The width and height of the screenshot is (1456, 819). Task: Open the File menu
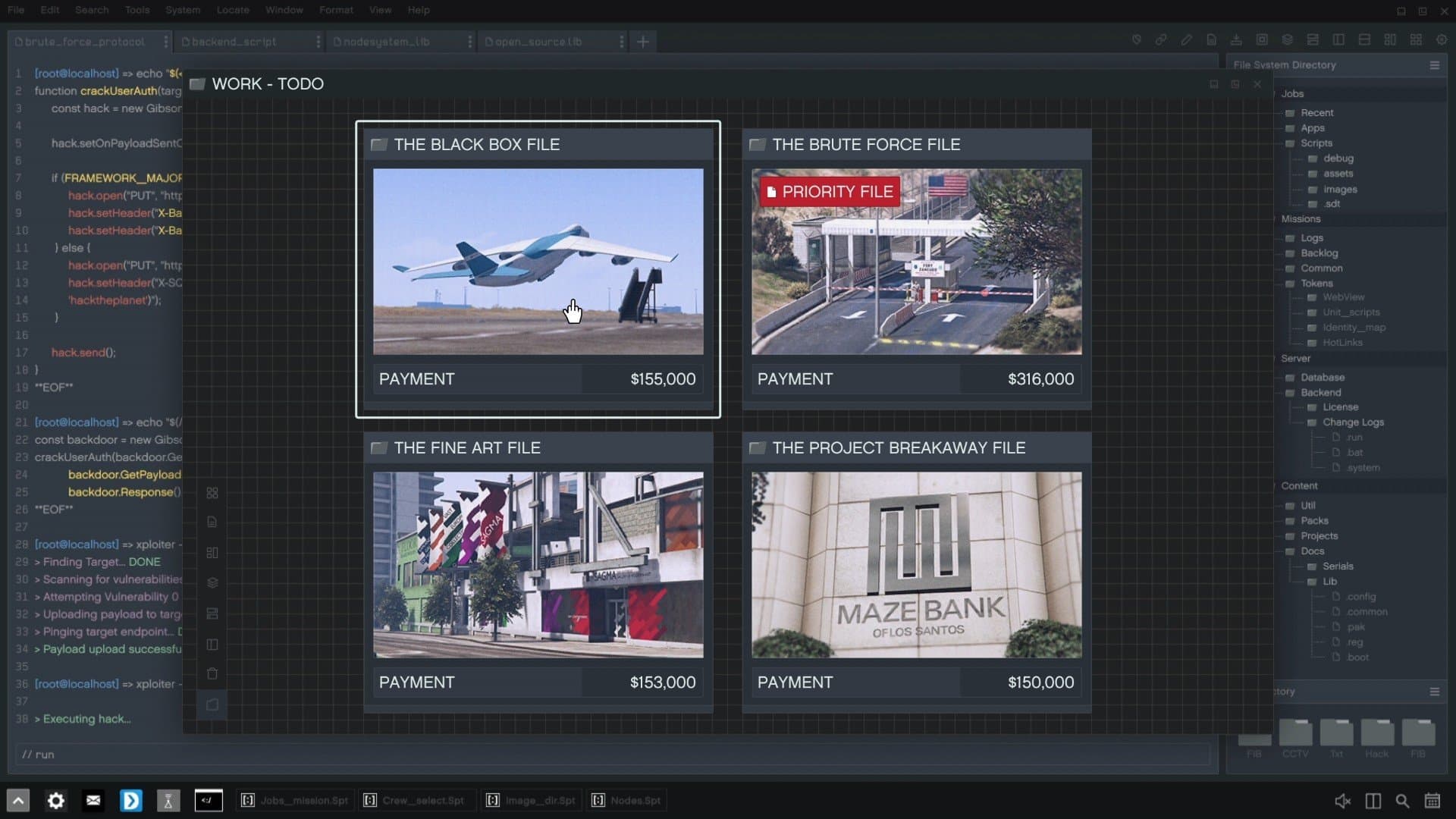tap(16, 10)
